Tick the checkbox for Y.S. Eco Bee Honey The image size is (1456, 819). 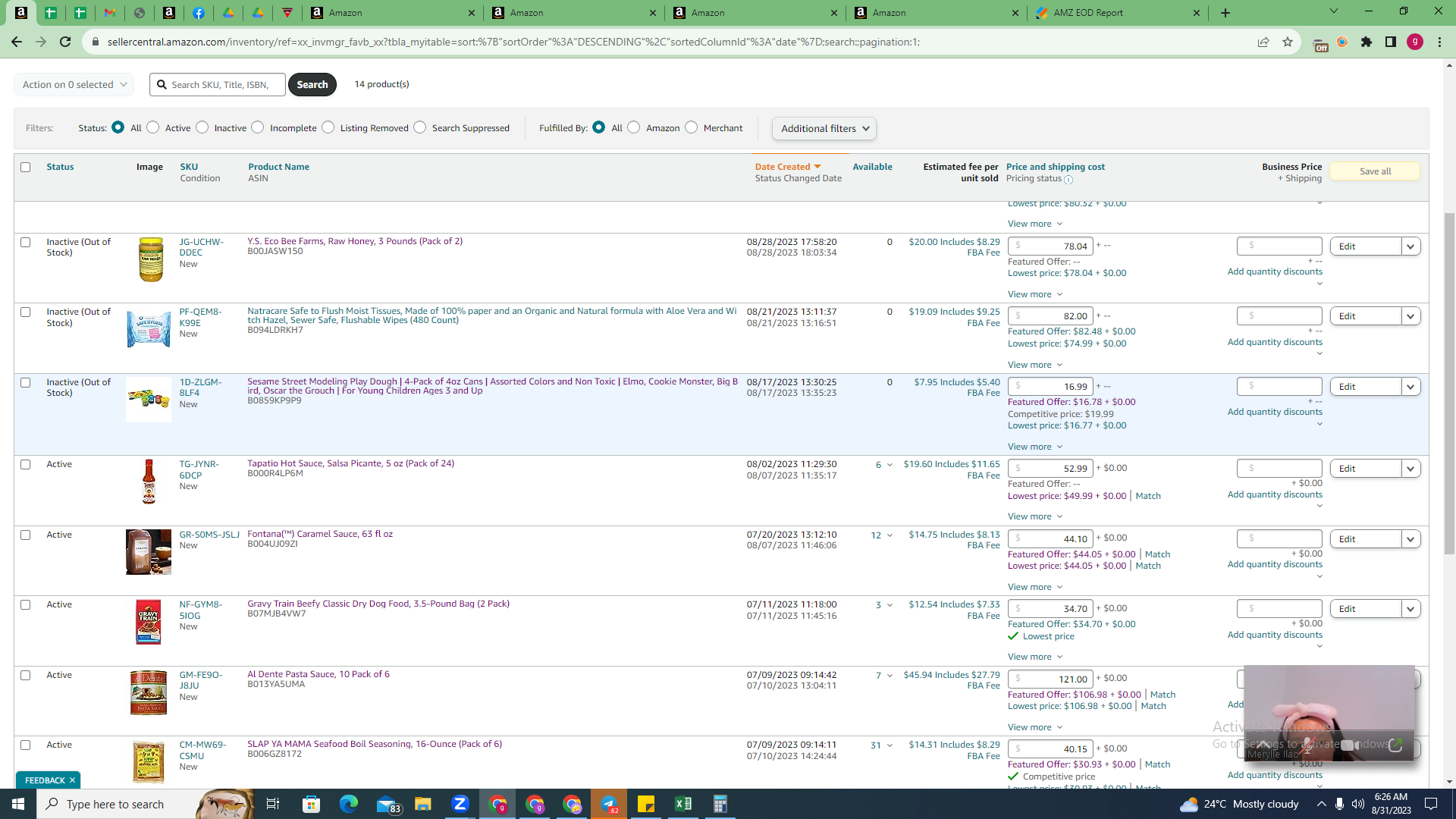(x=26, y=242)
